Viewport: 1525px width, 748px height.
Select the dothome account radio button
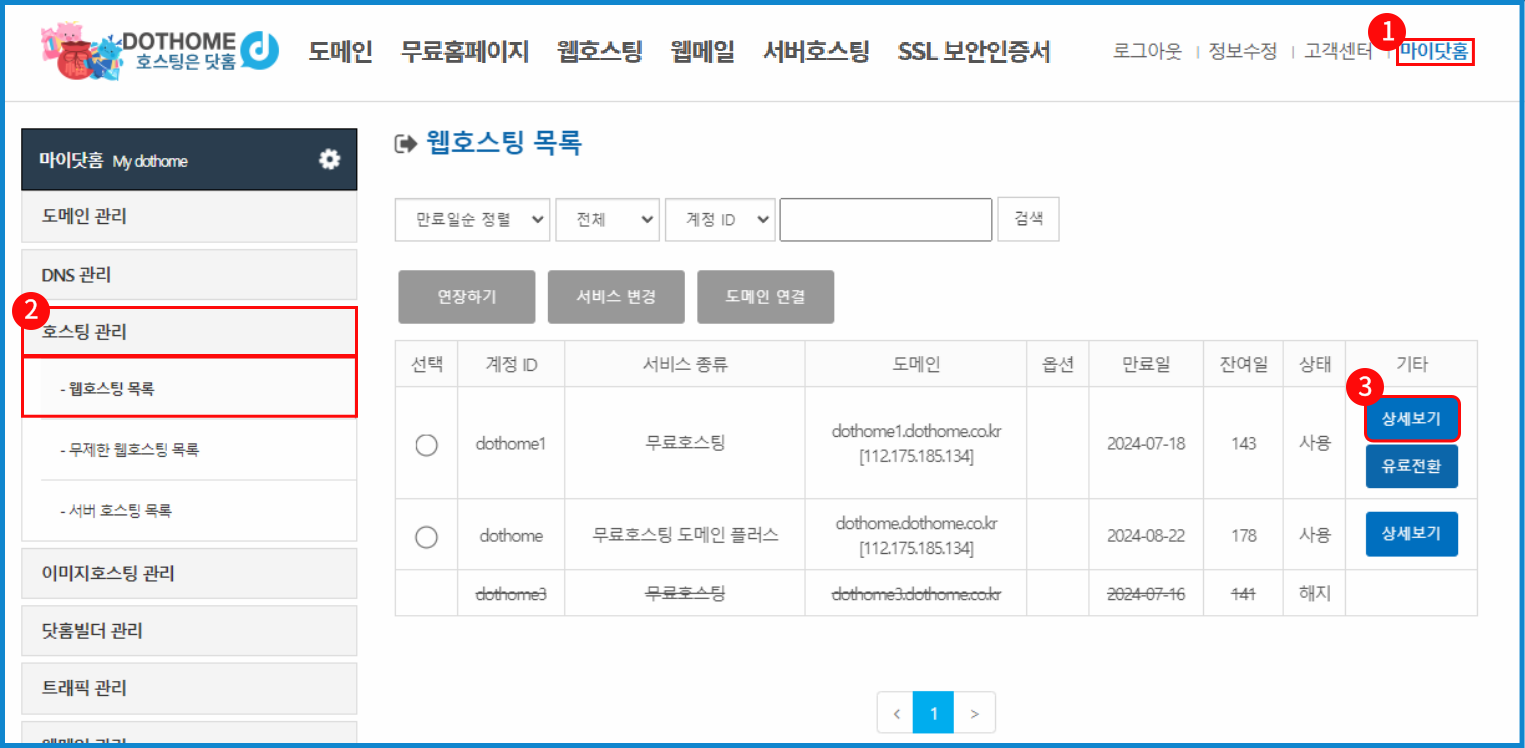click(x=426, y=537)
